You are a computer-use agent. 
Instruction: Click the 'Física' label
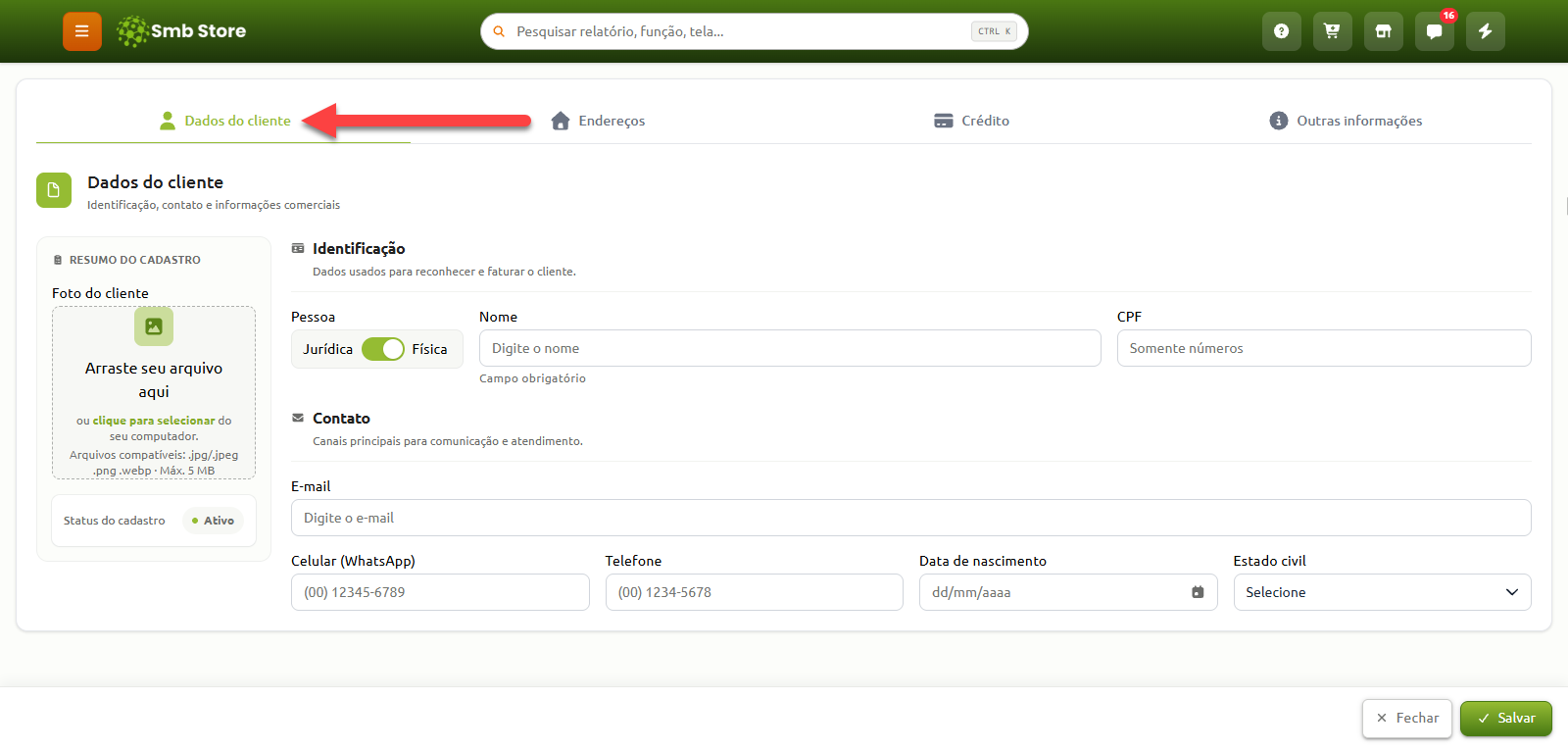pyautogui.click(x=429, y=349)
